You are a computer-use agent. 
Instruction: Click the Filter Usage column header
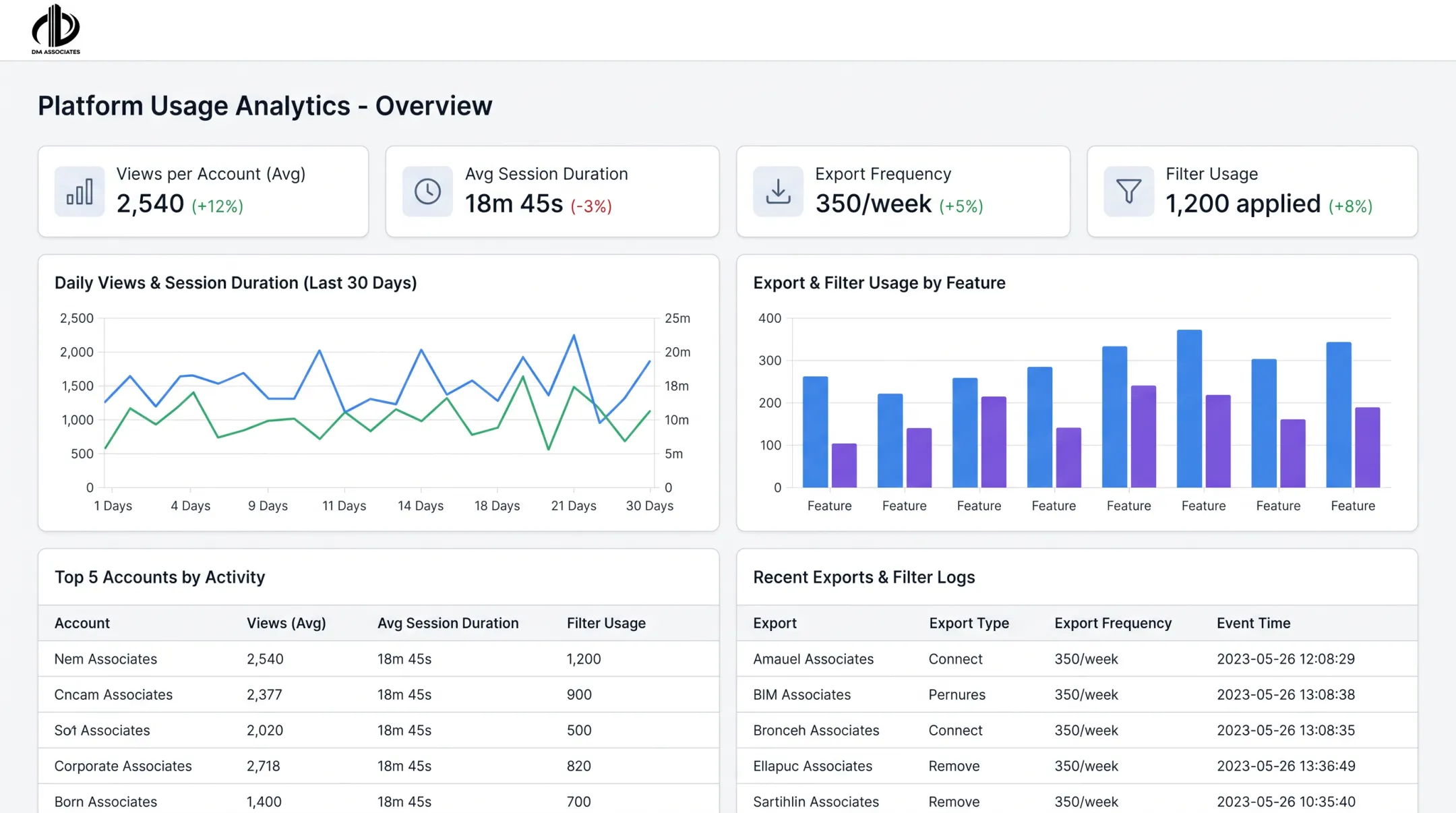pyautogui.click(x=606, y=623)
